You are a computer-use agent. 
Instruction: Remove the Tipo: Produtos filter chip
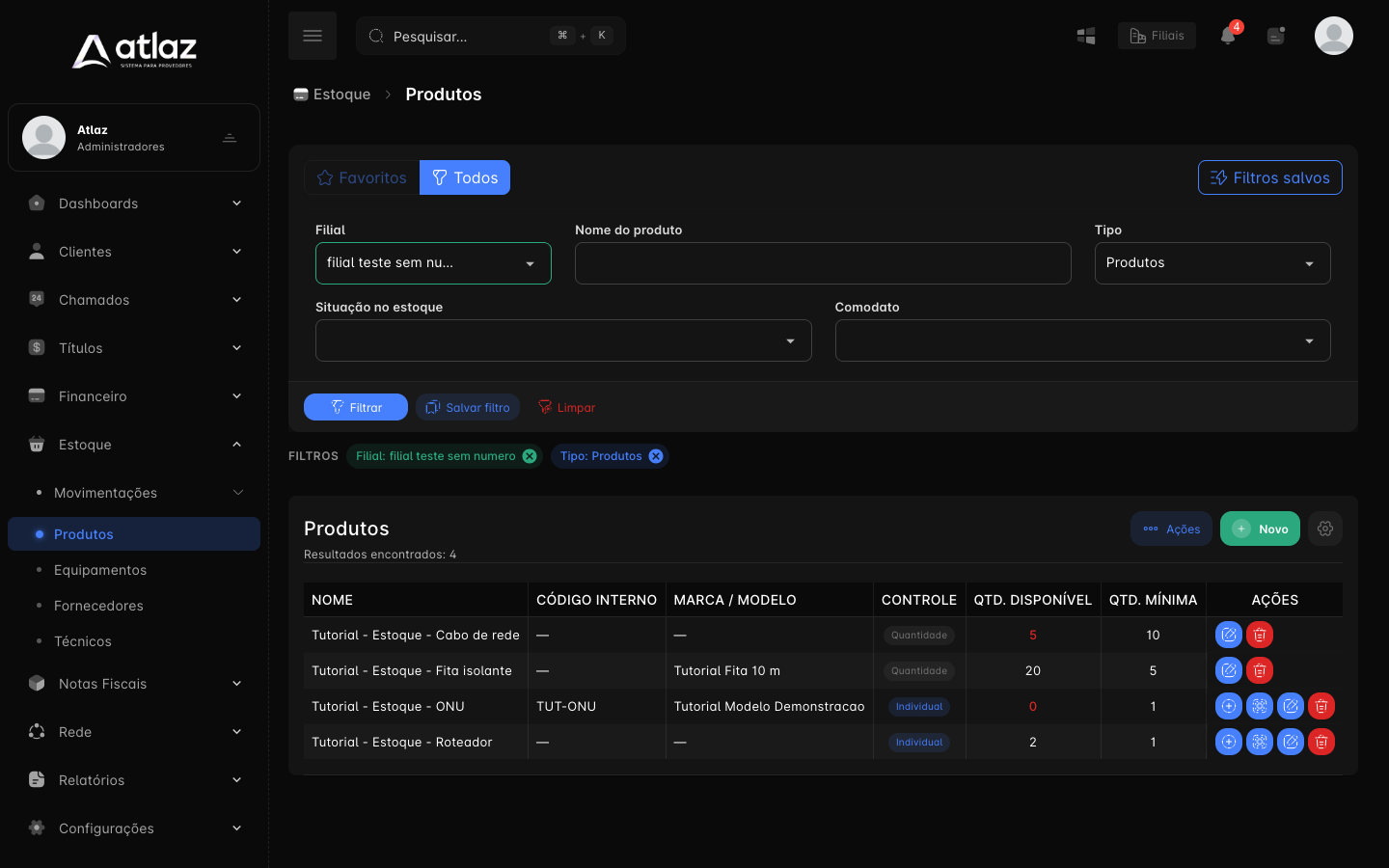coord(656,456)
